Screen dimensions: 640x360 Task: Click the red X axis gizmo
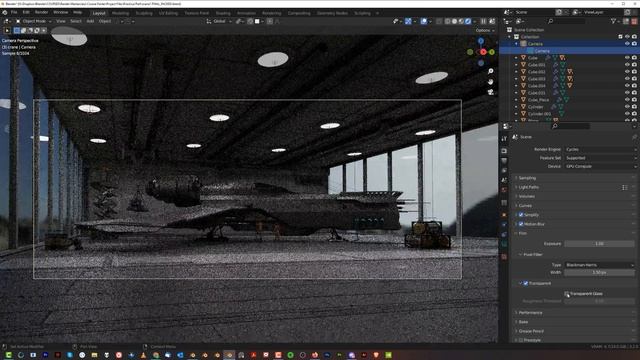pyautogui.click(x=484, y=52)
